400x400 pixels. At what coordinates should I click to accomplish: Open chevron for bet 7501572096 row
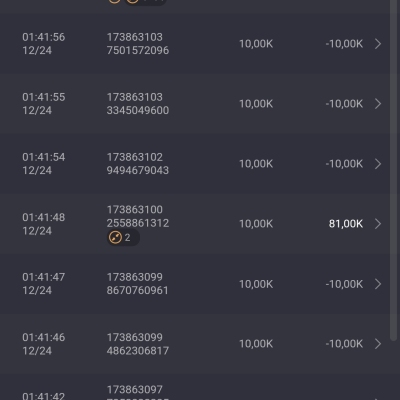tap(378, 44)
